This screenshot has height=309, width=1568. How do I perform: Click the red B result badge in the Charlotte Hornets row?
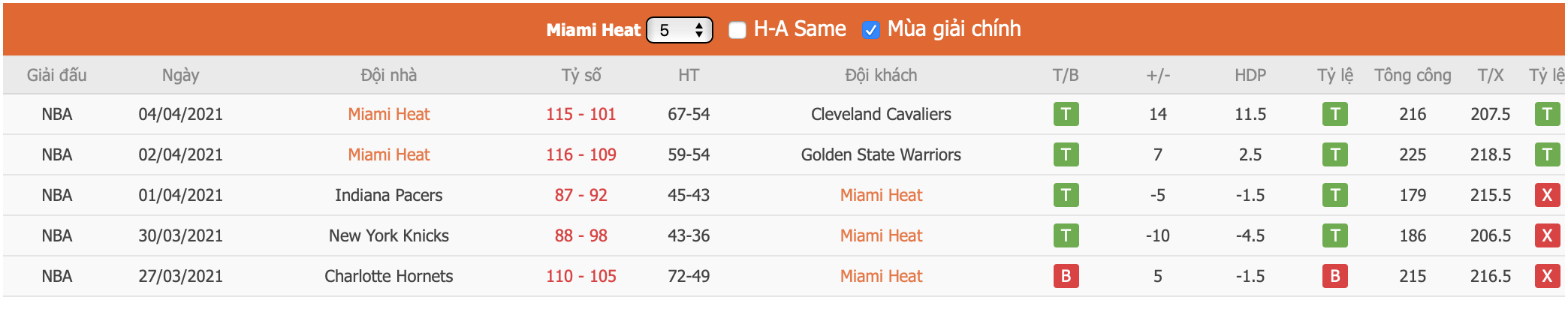(x=1066, y=276)
